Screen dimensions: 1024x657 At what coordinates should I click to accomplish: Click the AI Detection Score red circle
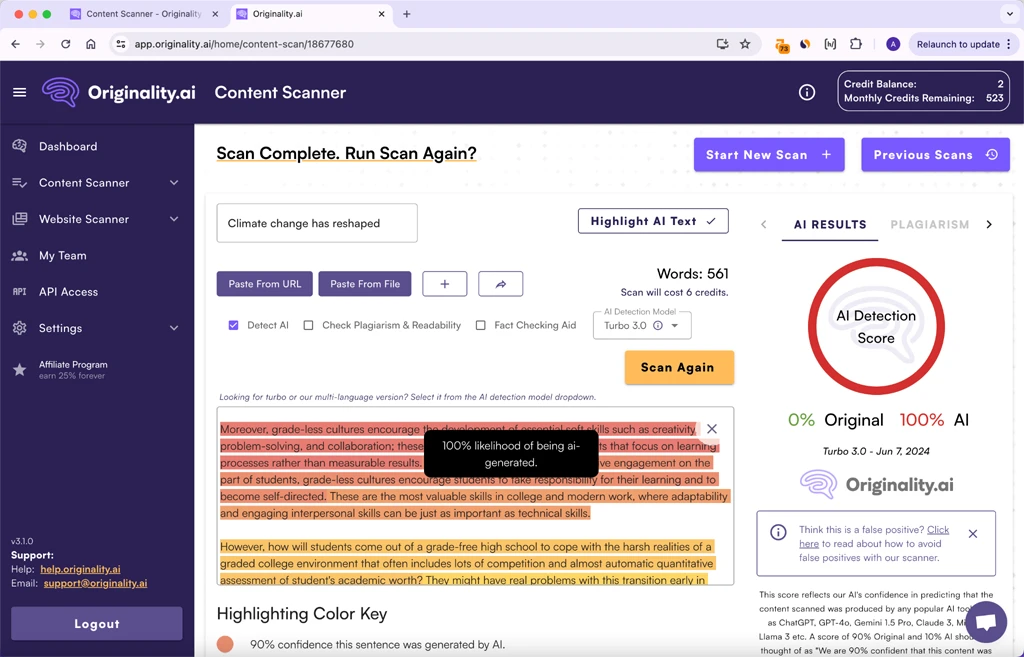coord(876,326)
